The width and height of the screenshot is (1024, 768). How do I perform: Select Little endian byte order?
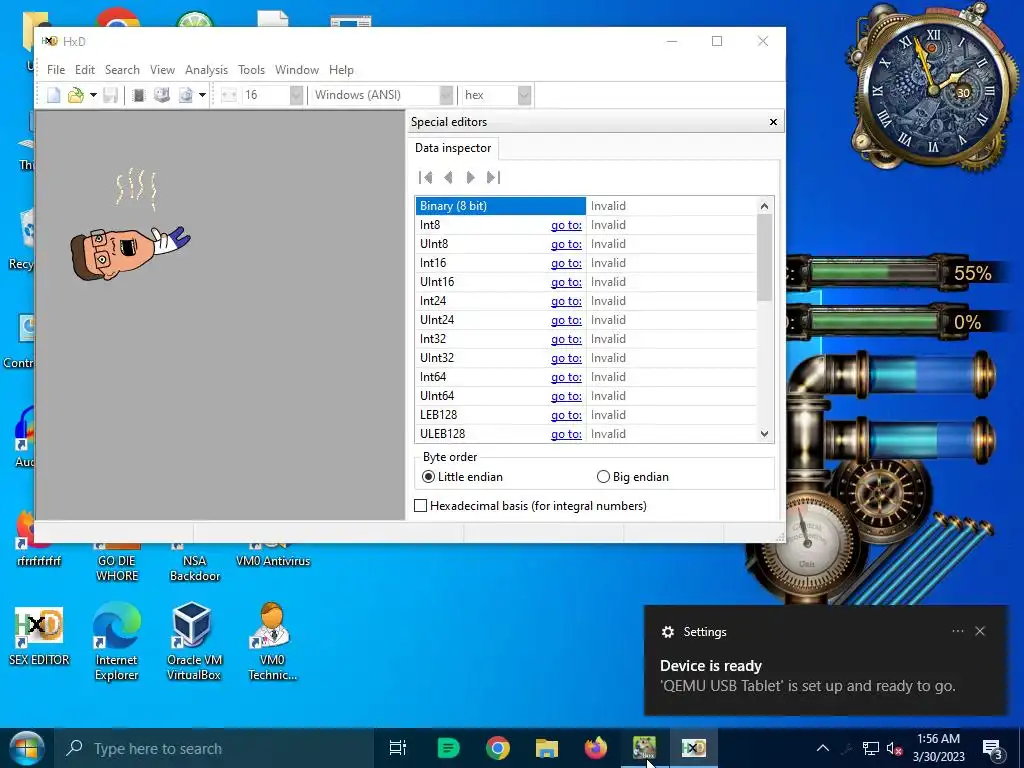point(462,477)
